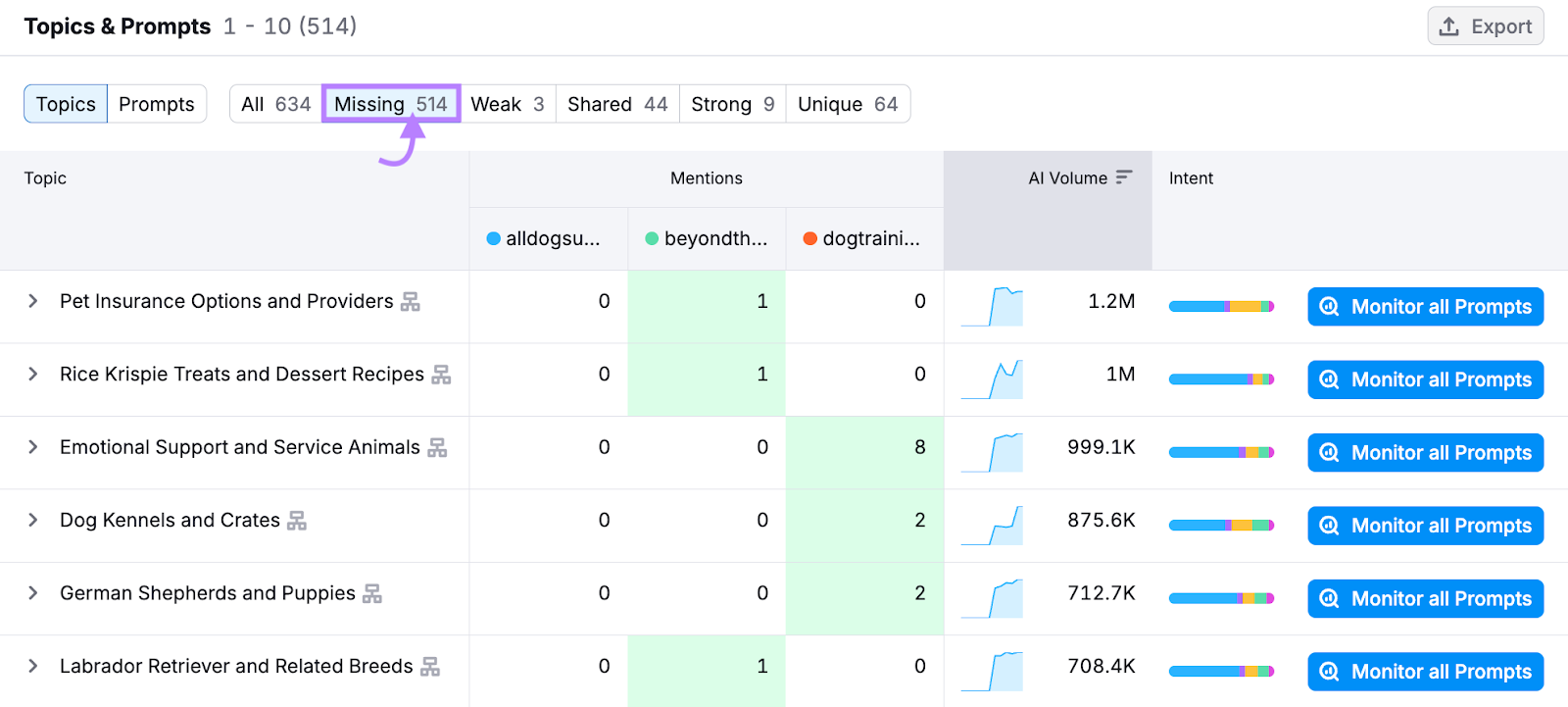Open the 712.7K AI volume trend chart
Image resolution: width=1568 pixels, height=707 pixels.
[x=992, y=598]
